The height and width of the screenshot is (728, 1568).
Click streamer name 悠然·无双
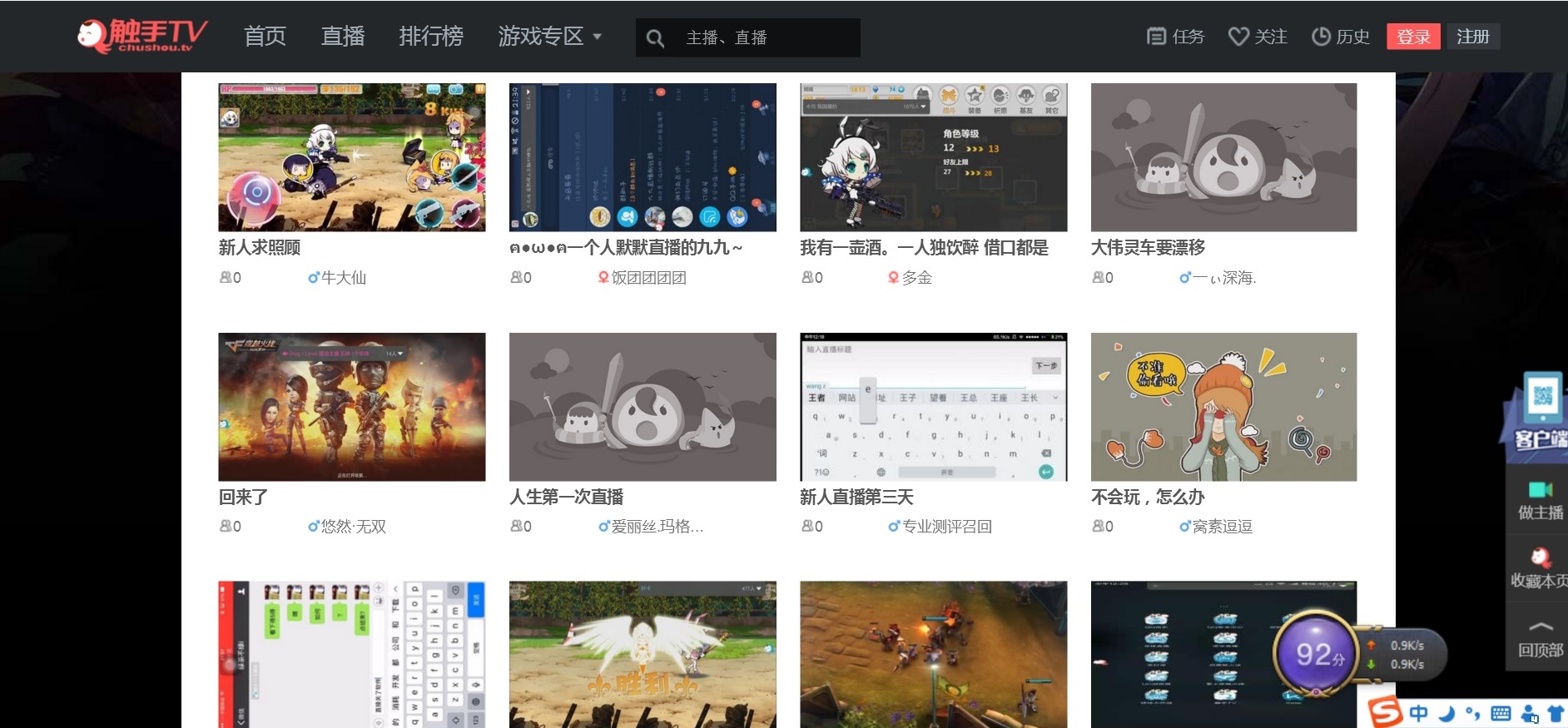354,526
